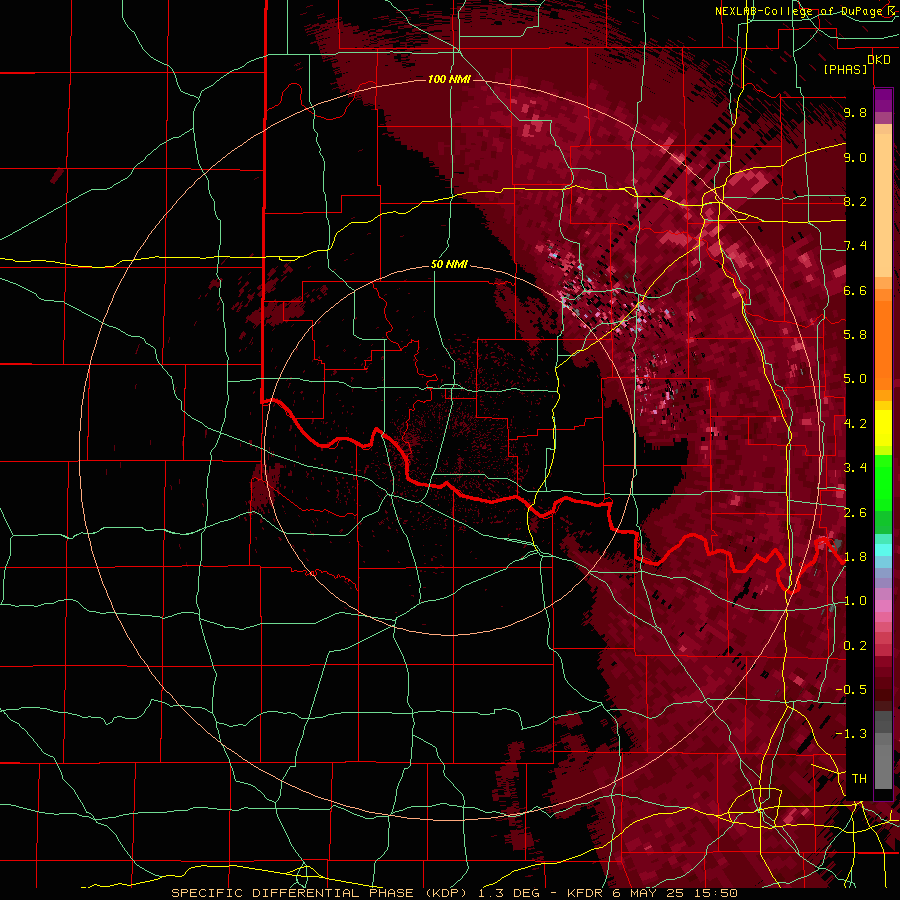Click the 2.6 value on the color scale
The width and height of the screenshot is (900, 900).
(855, 512)
